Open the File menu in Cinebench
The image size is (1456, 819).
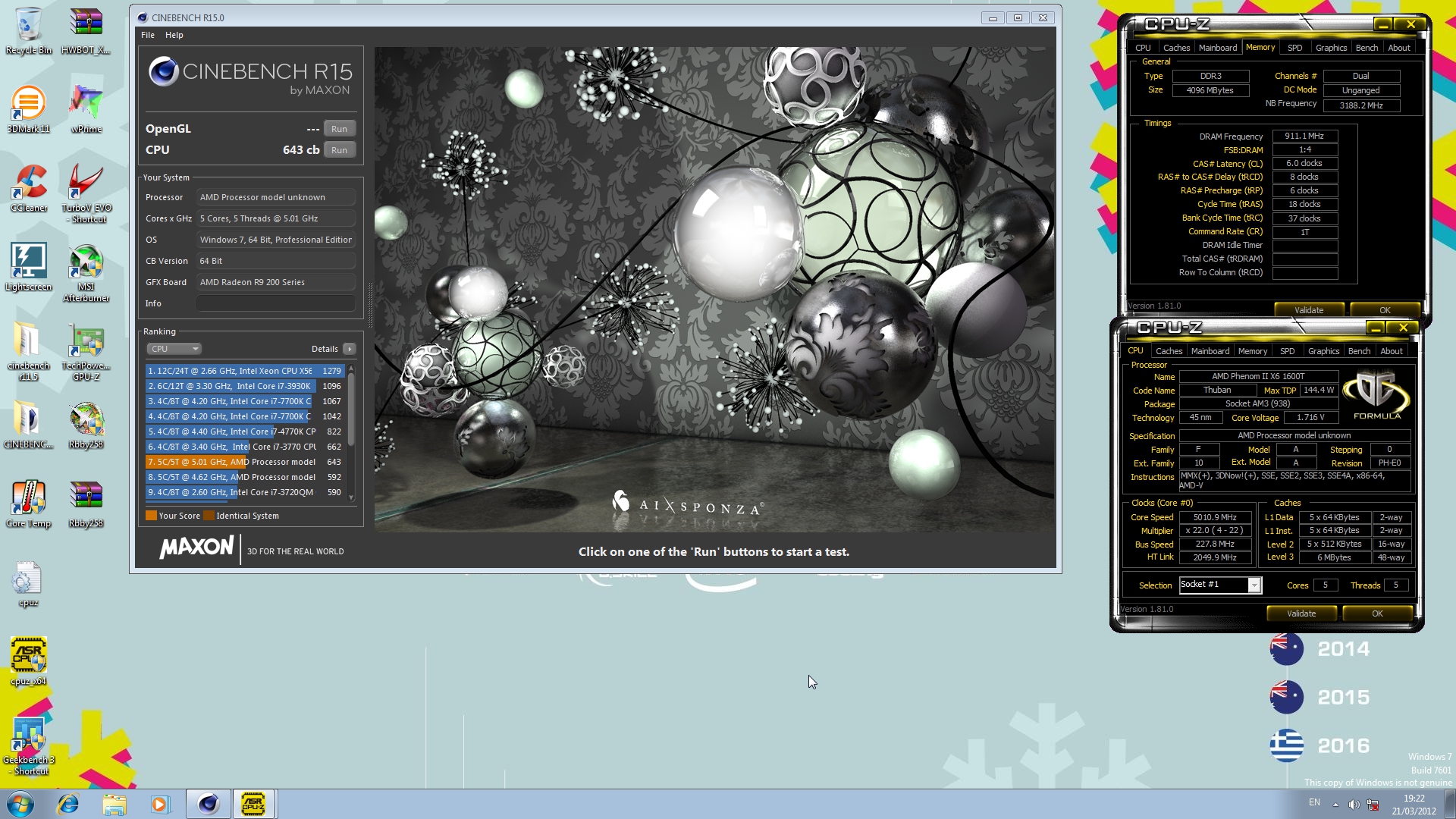click(x=148, y=35)
